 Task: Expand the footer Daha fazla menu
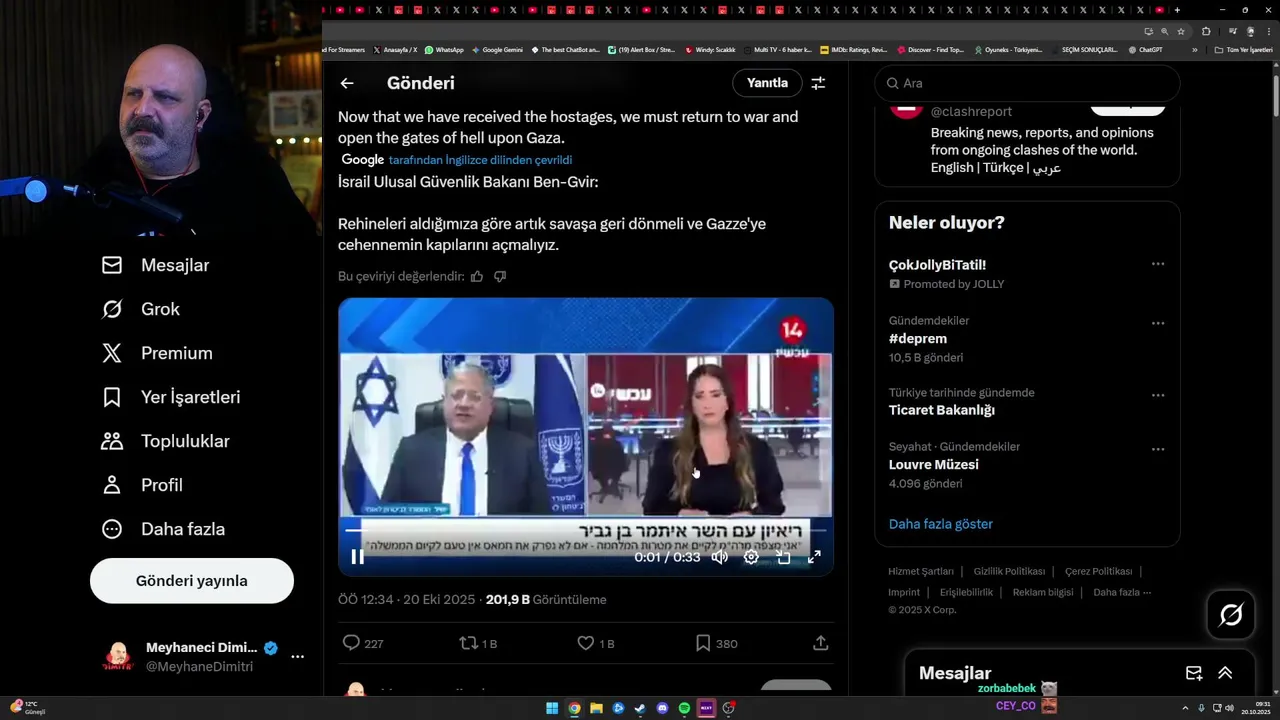(1122, 592)
